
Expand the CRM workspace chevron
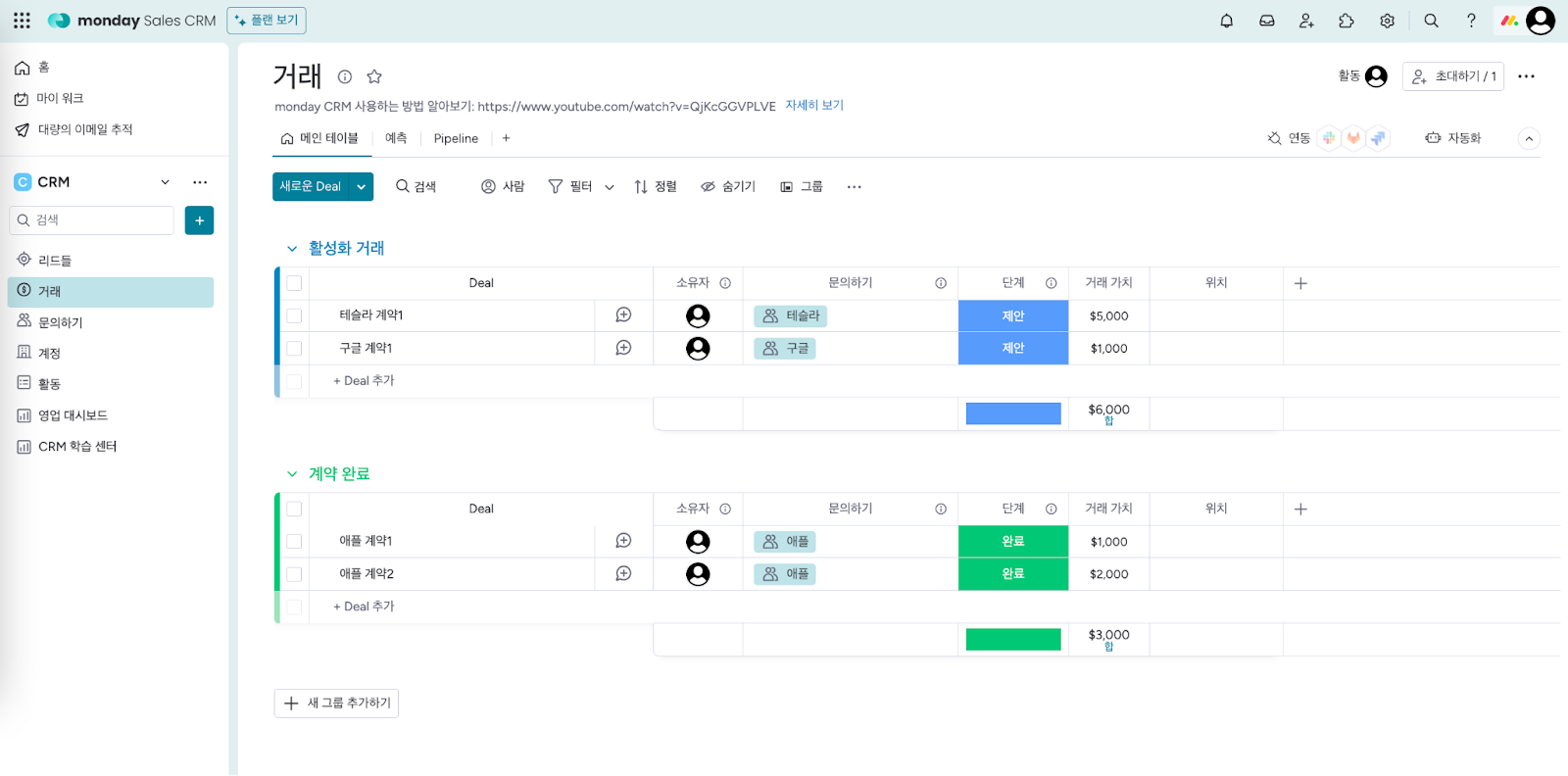166,182
